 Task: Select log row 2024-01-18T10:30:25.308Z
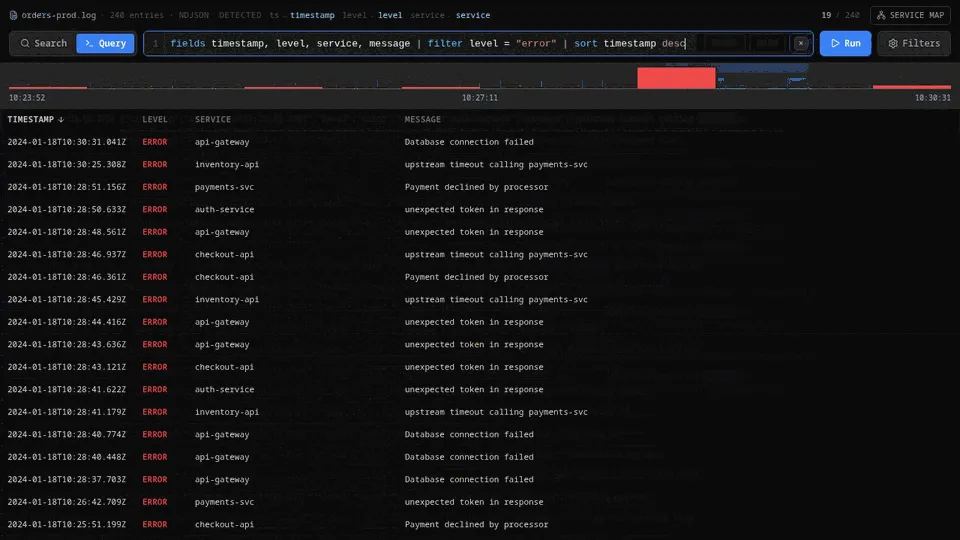point(480,165)
